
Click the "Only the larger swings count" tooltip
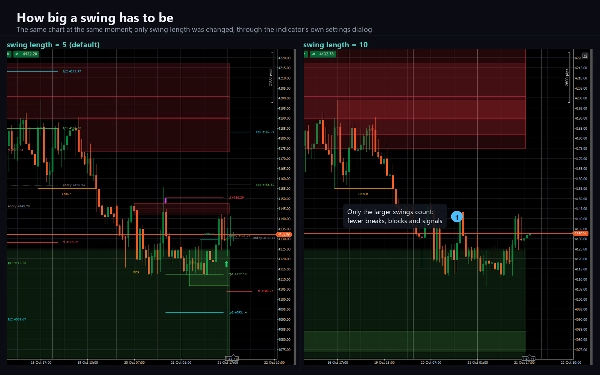tap(395, 216)
